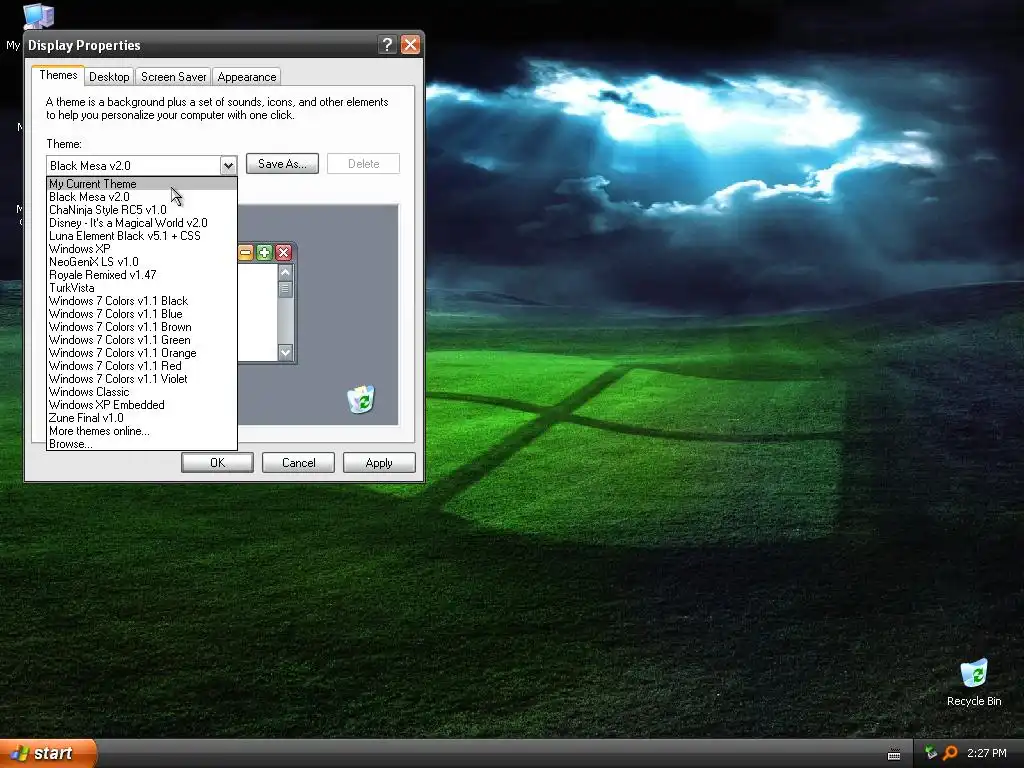Select Windows 7 Colors v1.1 Green

[142, 340]
